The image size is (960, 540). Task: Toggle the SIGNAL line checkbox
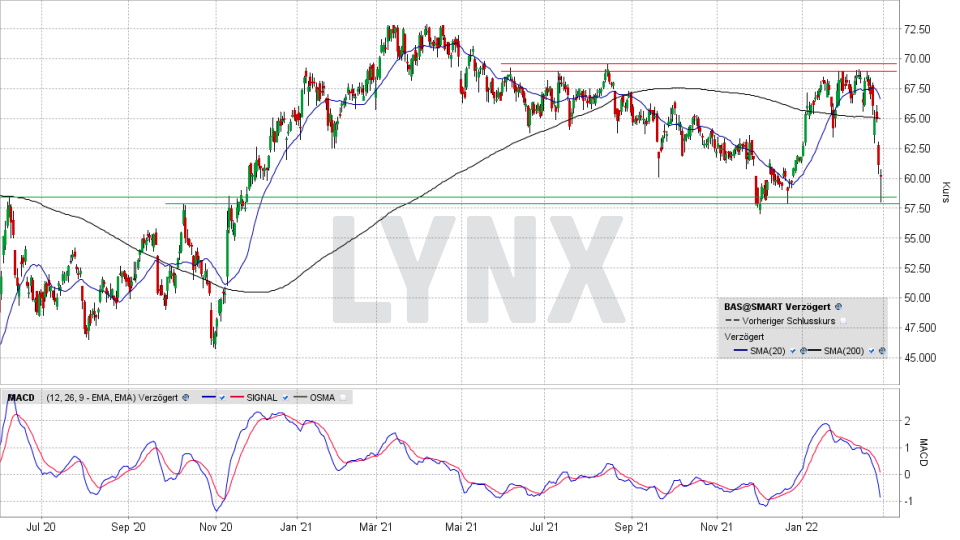285,398
